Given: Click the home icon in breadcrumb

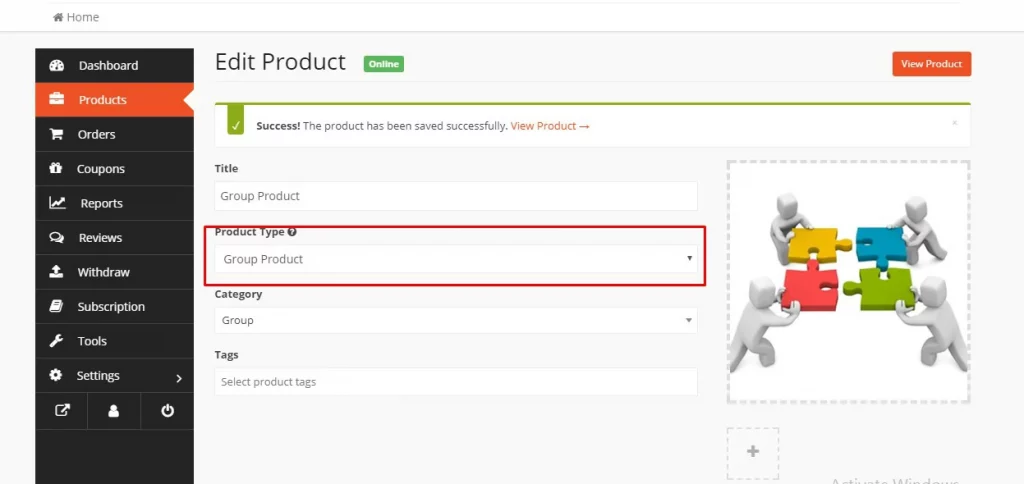Looking at the screenshot, I should (x=58, y=18).
